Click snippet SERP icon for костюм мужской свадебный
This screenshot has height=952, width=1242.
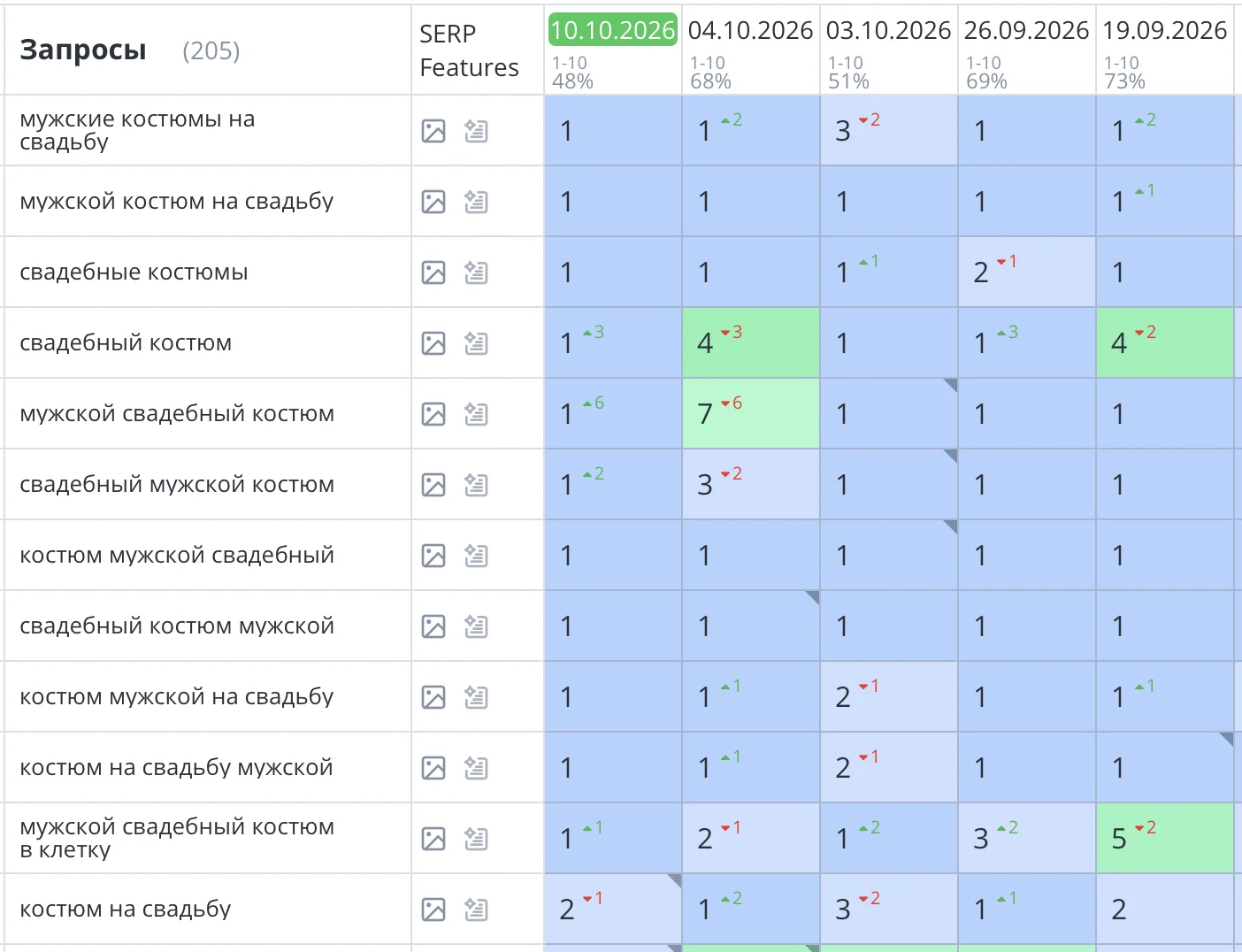click(476, 556)
